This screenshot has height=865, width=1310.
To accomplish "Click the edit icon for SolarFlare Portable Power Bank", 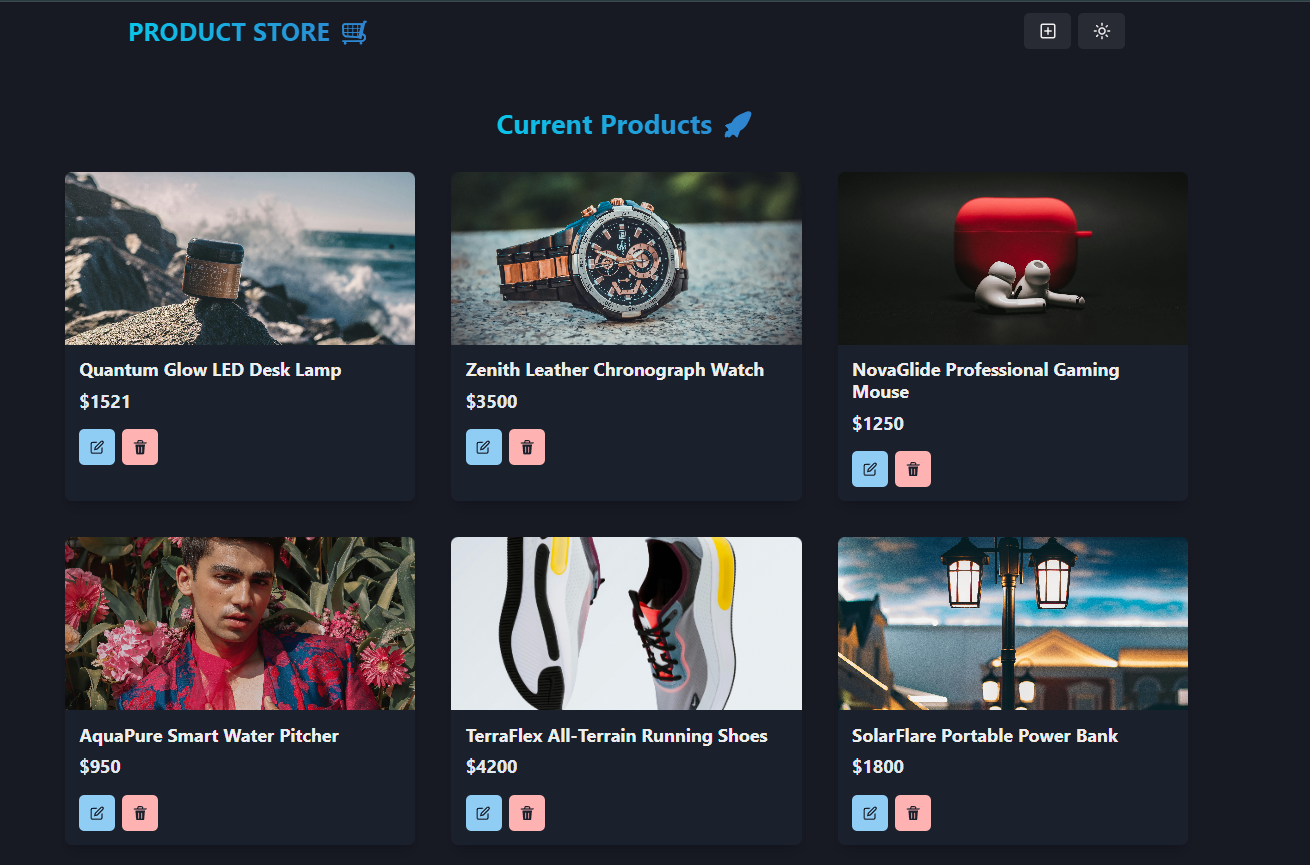I will tap(870, 813).
